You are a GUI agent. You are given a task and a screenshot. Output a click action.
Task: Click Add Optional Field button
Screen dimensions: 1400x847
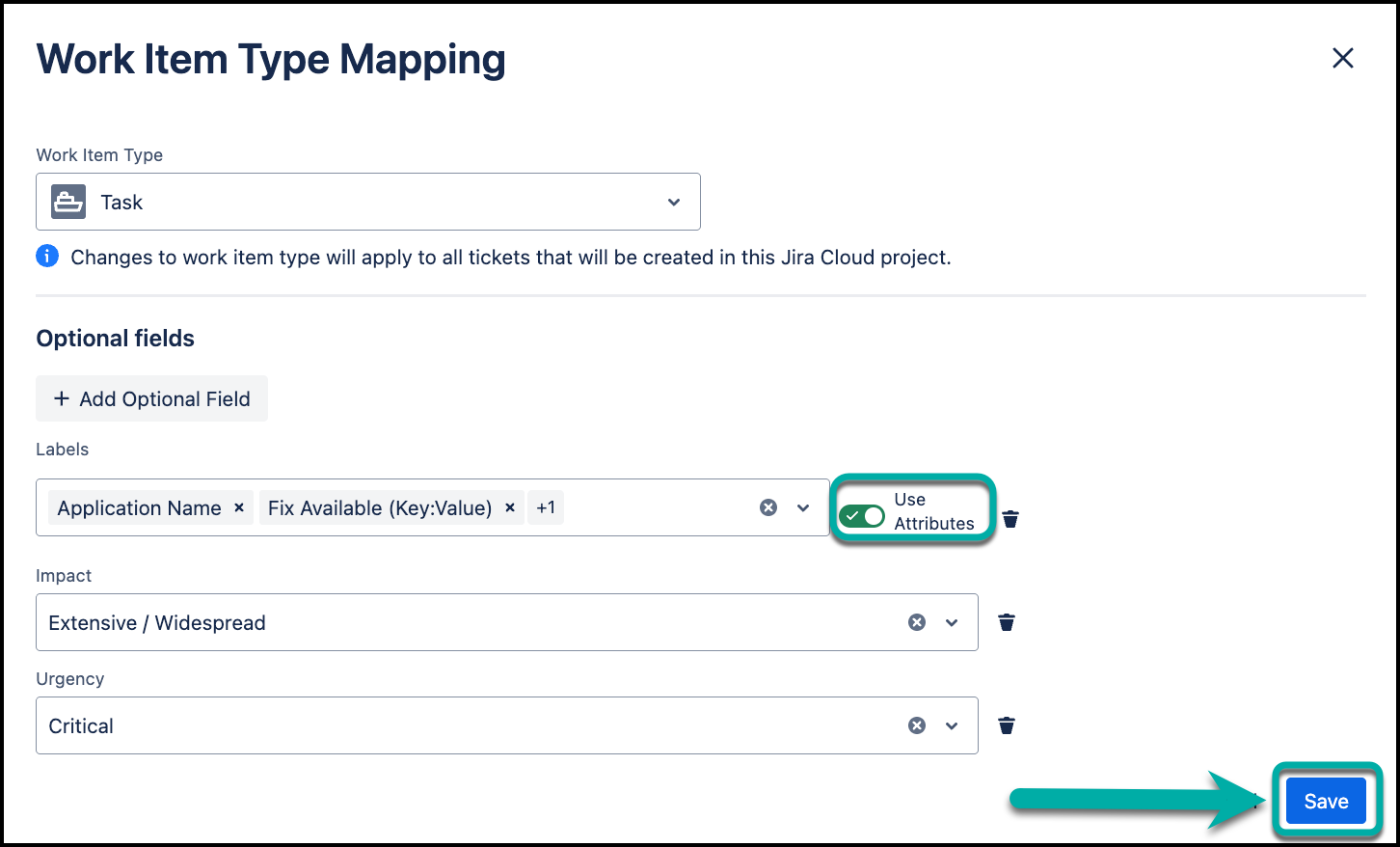tap(152, 398)
